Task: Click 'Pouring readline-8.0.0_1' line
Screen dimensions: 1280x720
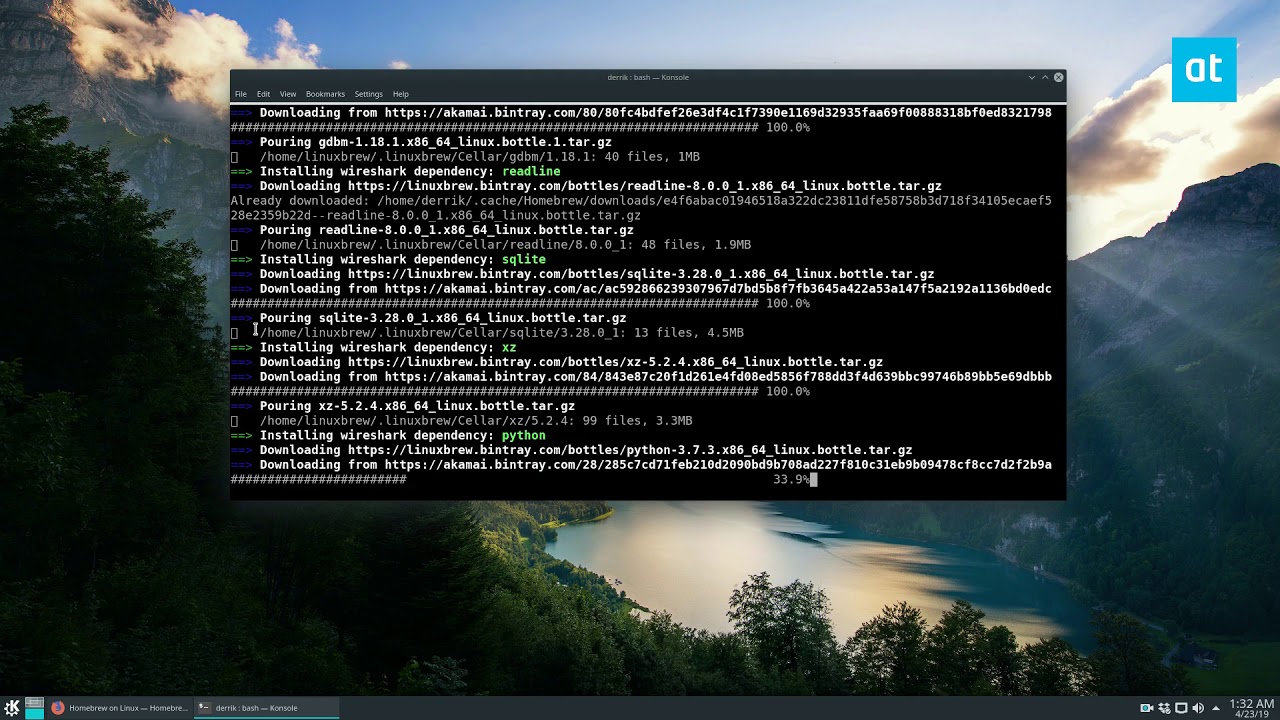Action: (x=446, y=230)
